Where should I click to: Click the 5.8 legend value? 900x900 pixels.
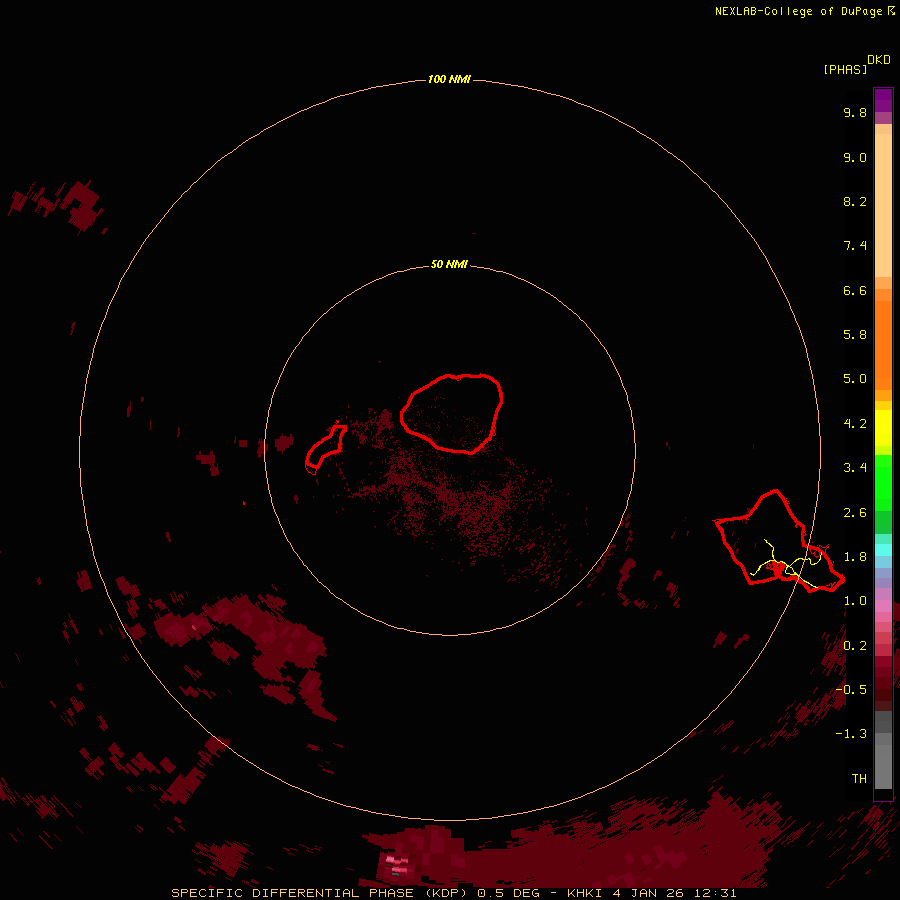(855, 335)
